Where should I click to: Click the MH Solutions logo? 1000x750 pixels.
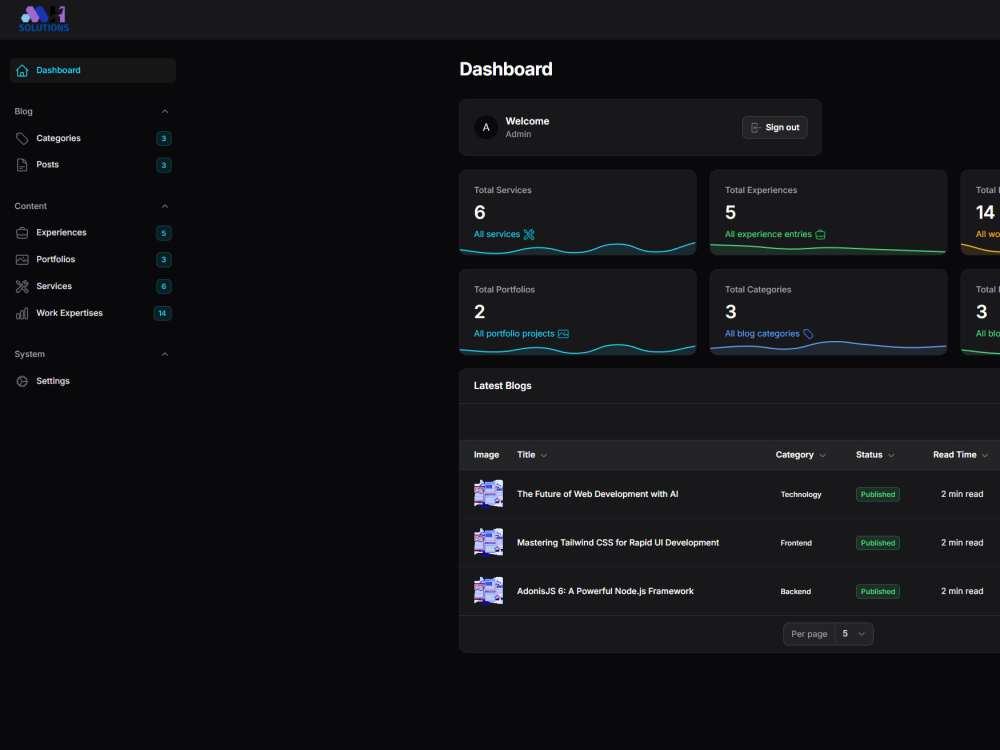click(43, 19)
